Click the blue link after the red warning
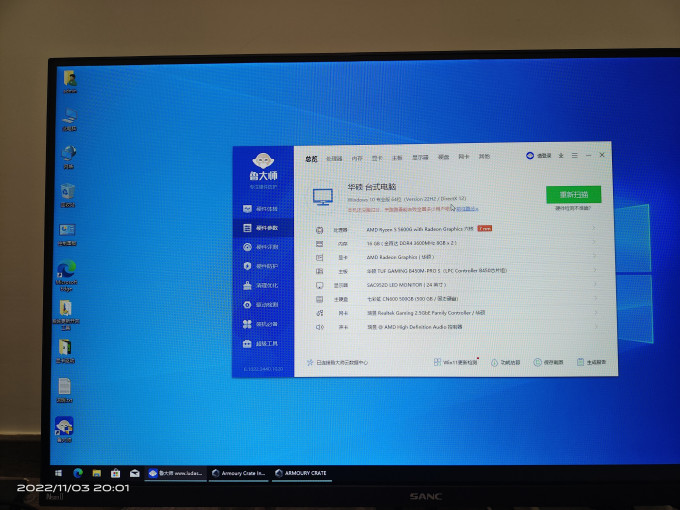This screenshot has height=510, width=680. (467, 209)
